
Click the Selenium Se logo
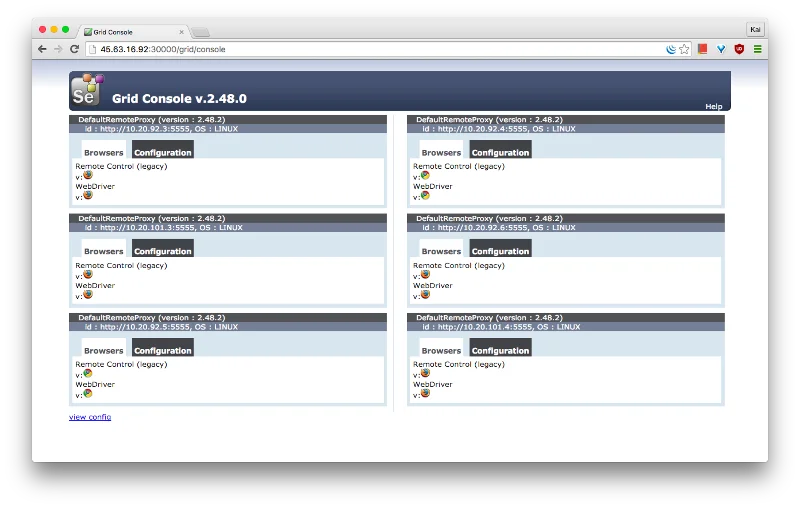tap(86, 90)
